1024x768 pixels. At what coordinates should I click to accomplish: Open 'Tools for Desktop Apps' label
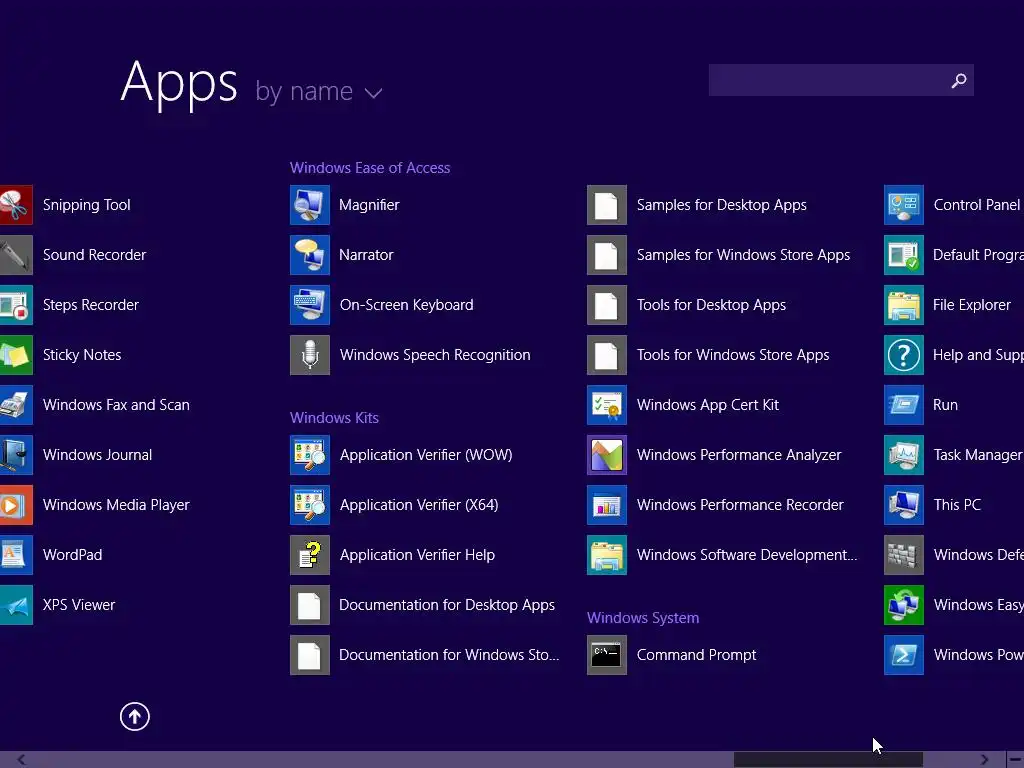click(711, 305)
